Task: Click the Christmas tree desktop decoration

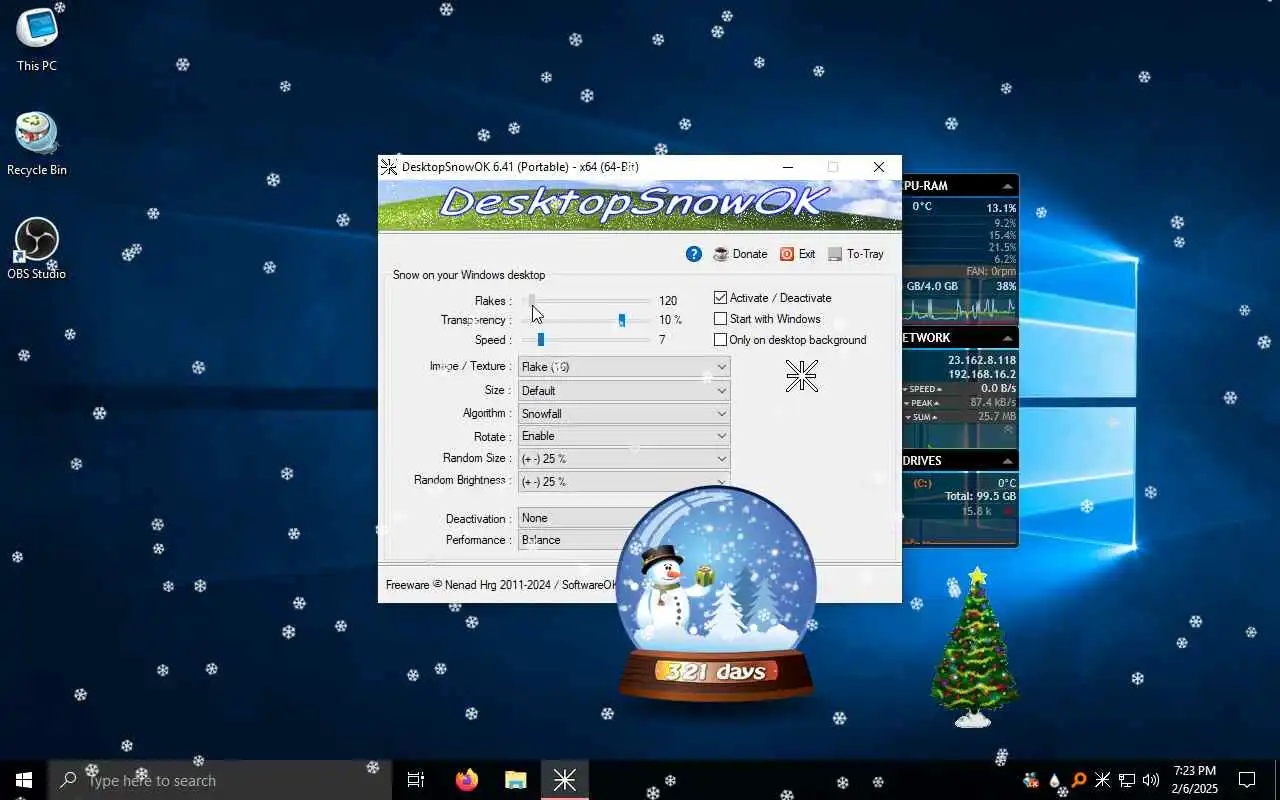Action: pos(974,648)
